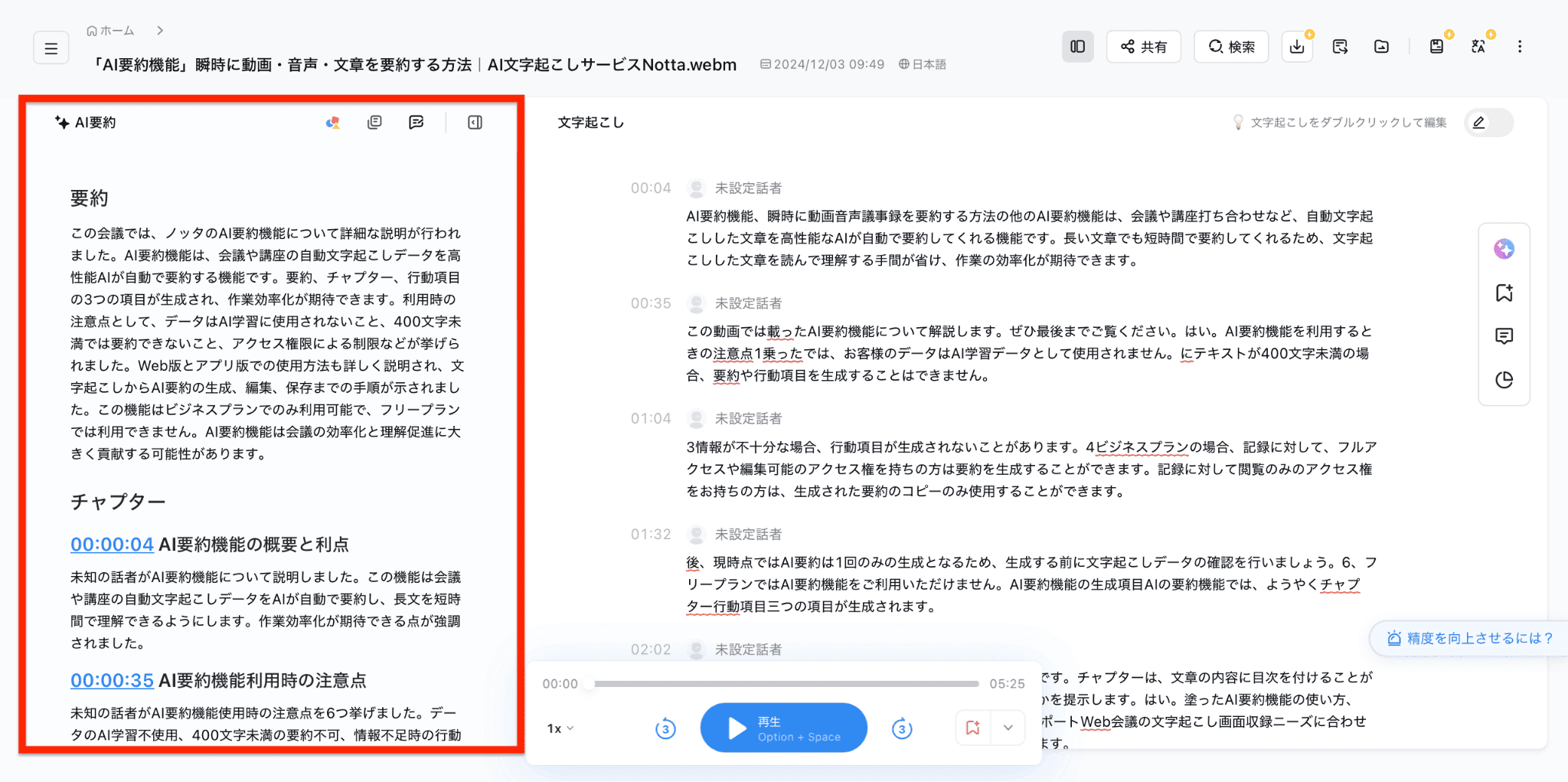Jump to chapter timestamp 00:00:04

point(112,545)
